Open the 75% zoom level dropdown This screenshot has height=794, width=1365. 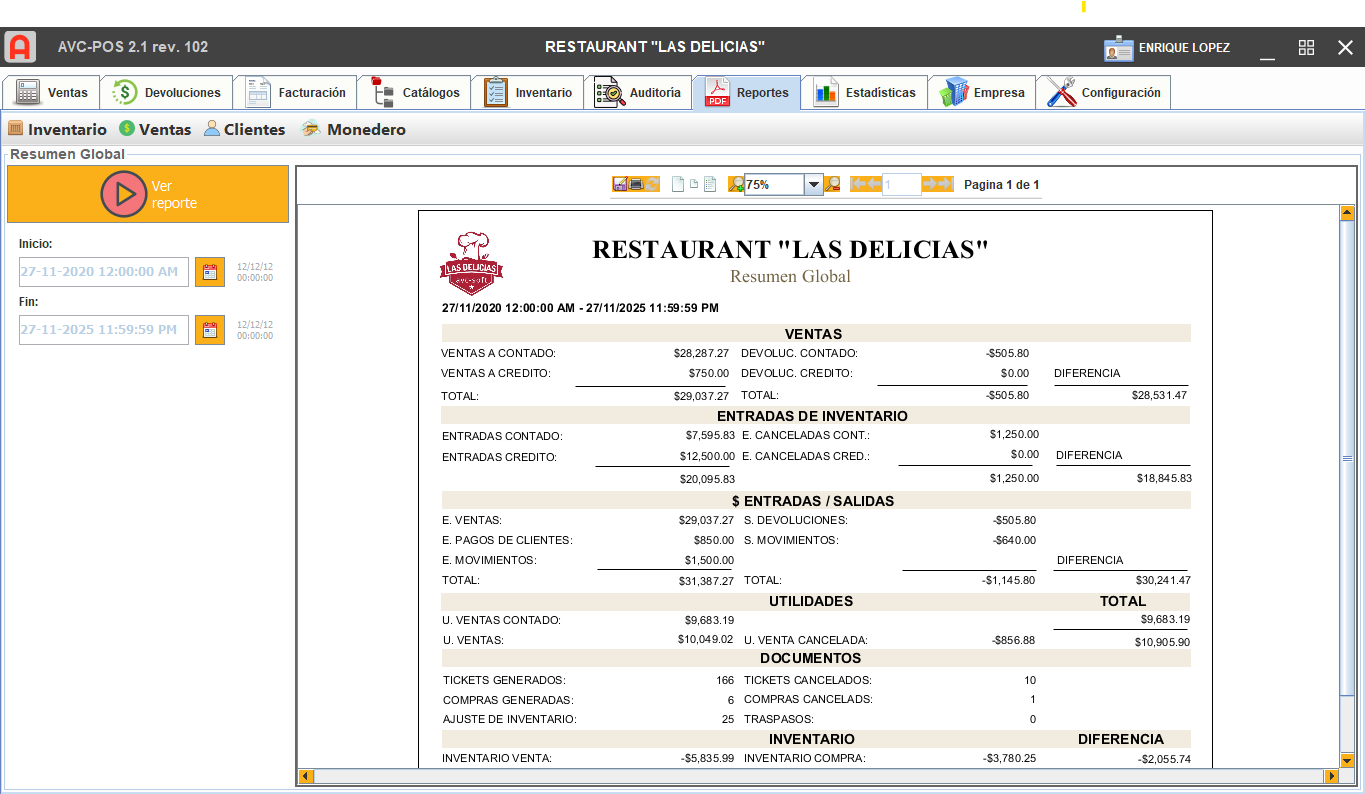(x=813, y=184)
